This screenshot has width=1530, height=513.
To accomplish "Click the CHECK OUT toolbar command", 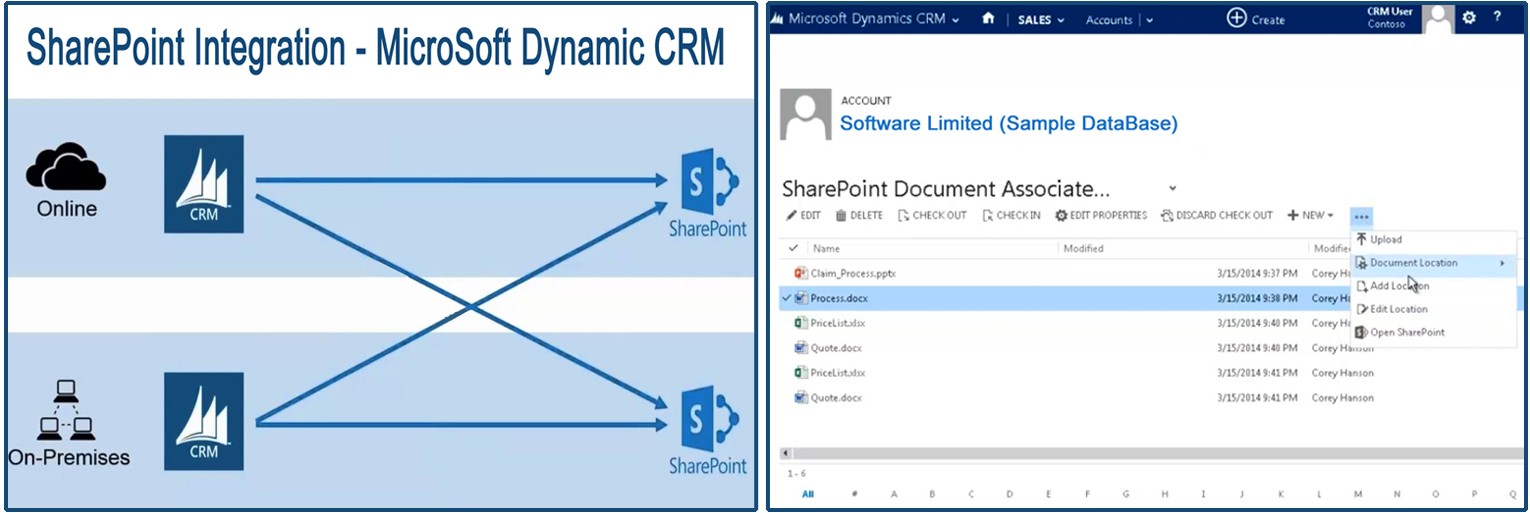I will tap(932, 215).
